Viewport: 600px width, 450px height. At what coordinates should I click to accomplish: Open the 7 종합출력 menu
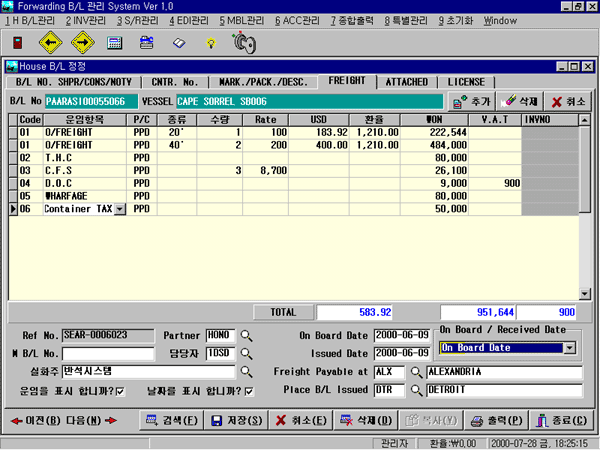click(352, 21)
